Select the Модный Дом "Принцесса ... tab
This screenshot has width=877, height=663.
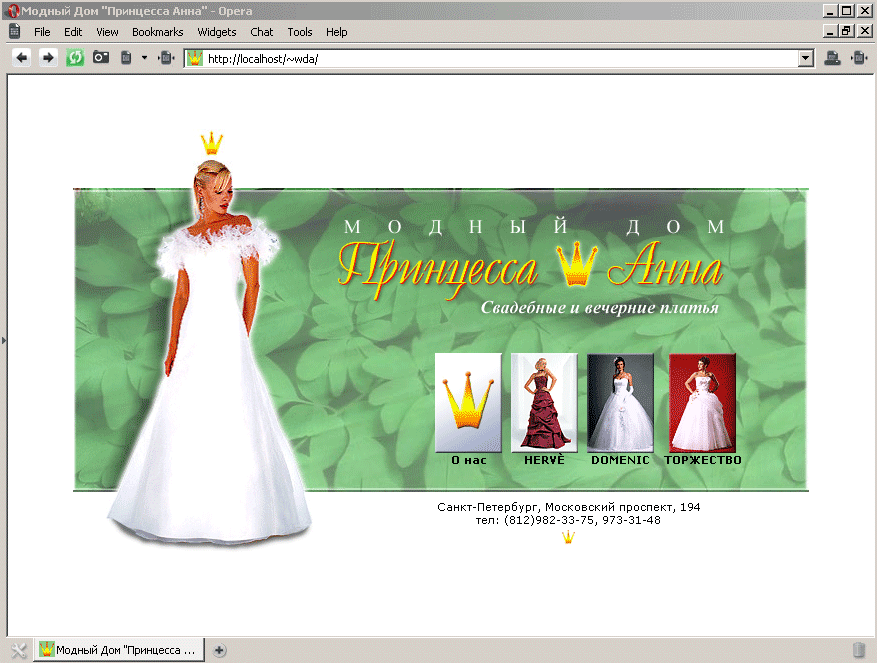coord(119,650)
